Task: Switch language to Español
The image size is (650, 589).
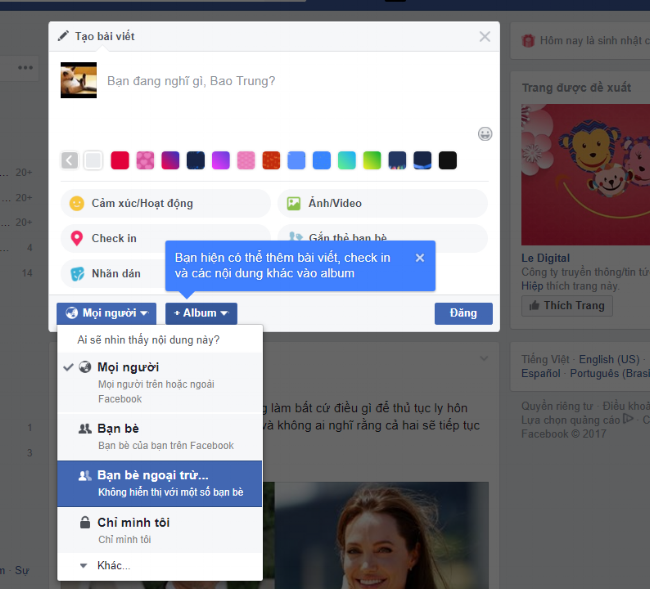Action: pyautogui.click(x=541, y=373)
